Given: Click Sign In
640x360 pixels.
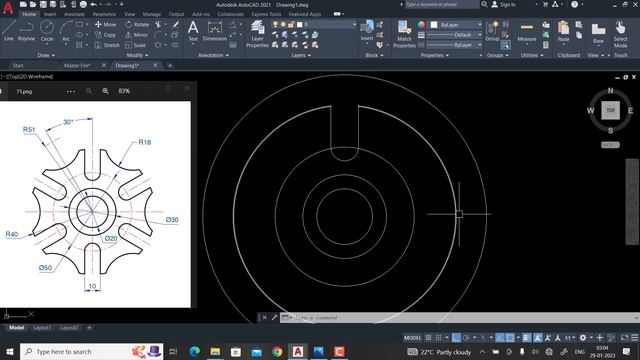Looking at the screenshot, I should pyautogui.click(x=503, y=4).
